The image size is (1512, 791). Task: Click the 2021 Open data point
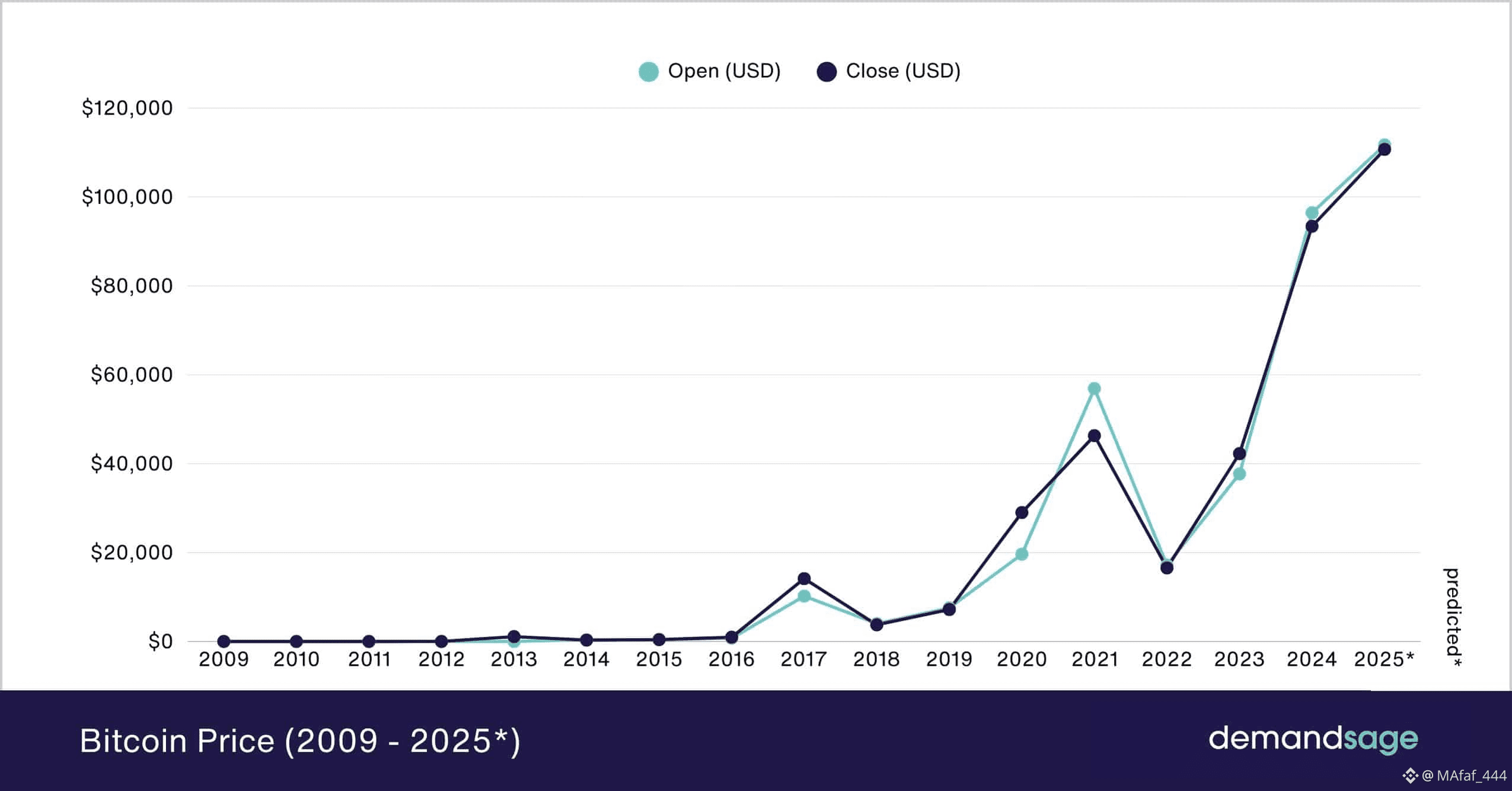click(x=1095, y=389)
